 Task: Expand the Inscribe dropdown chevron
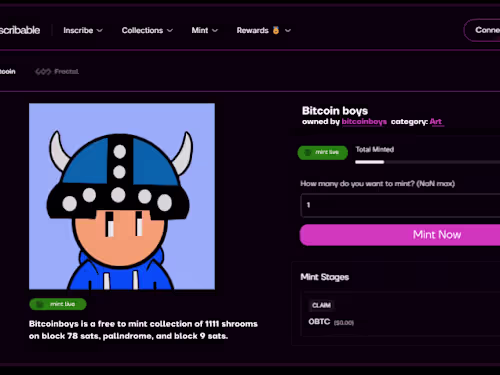coord(99,30)
